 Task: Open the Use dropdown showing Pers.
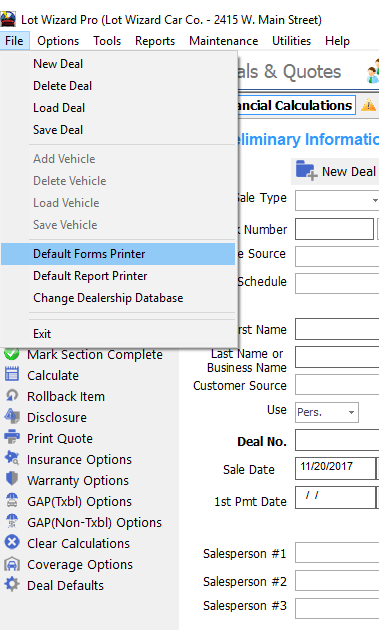(327, 412)
